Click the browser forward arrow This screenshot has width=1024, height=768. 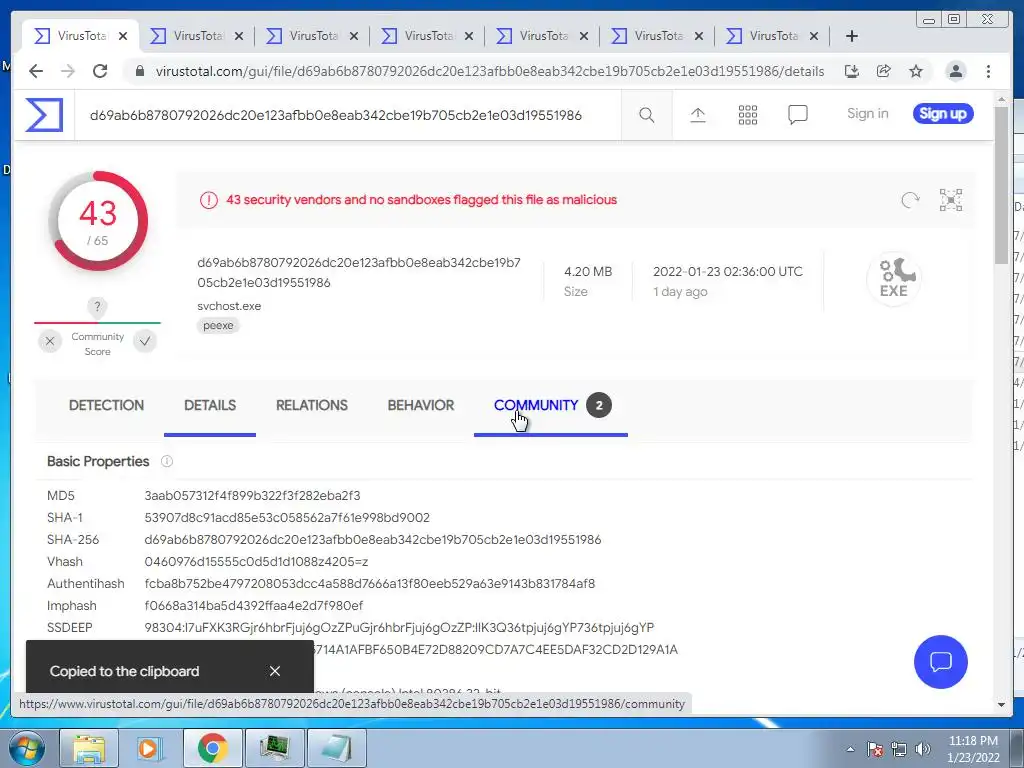coord(68,71)
